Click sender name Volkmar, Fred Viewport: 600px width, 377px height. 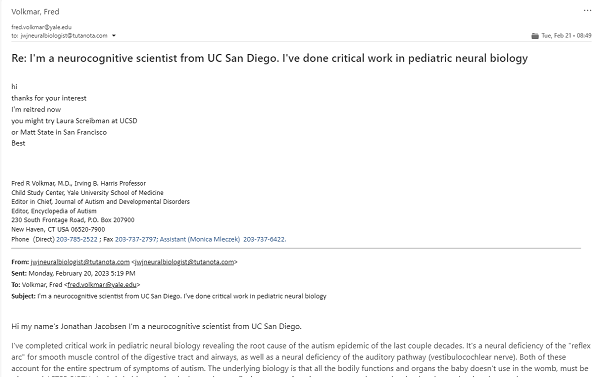click(x=35, y=12)
